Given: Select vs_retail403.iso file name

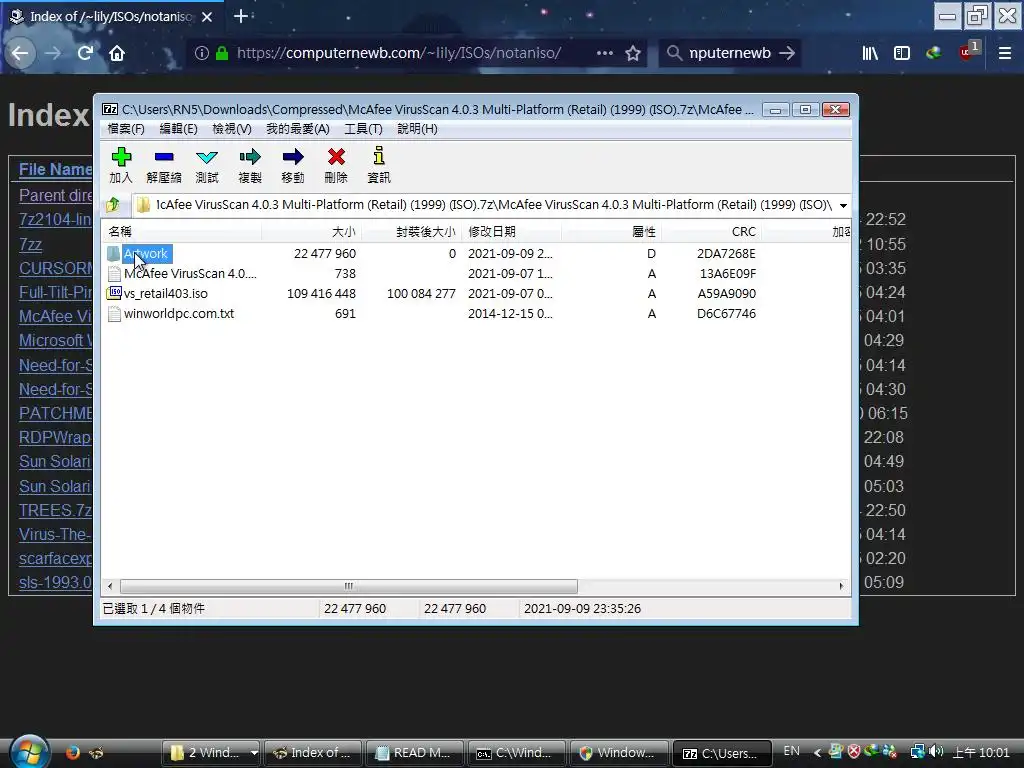Looking at the screenshot, I should [x=165, y=293].
